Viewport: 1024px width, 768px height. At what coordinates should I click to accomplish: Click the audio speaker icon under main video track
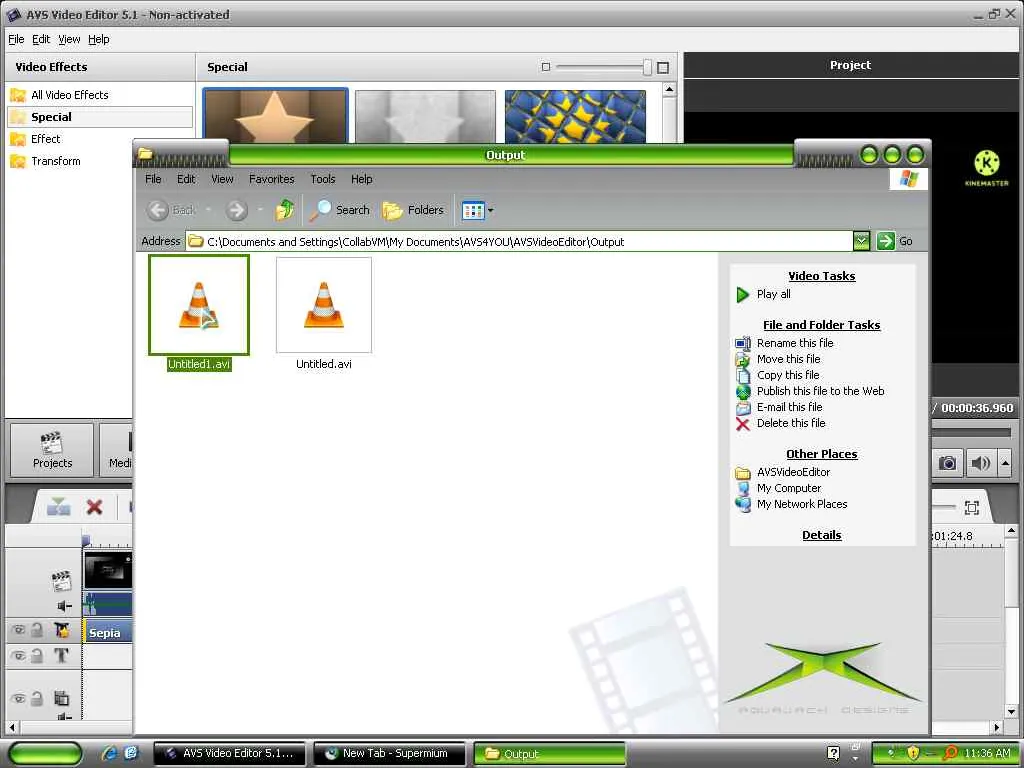[x=64, y=606]
